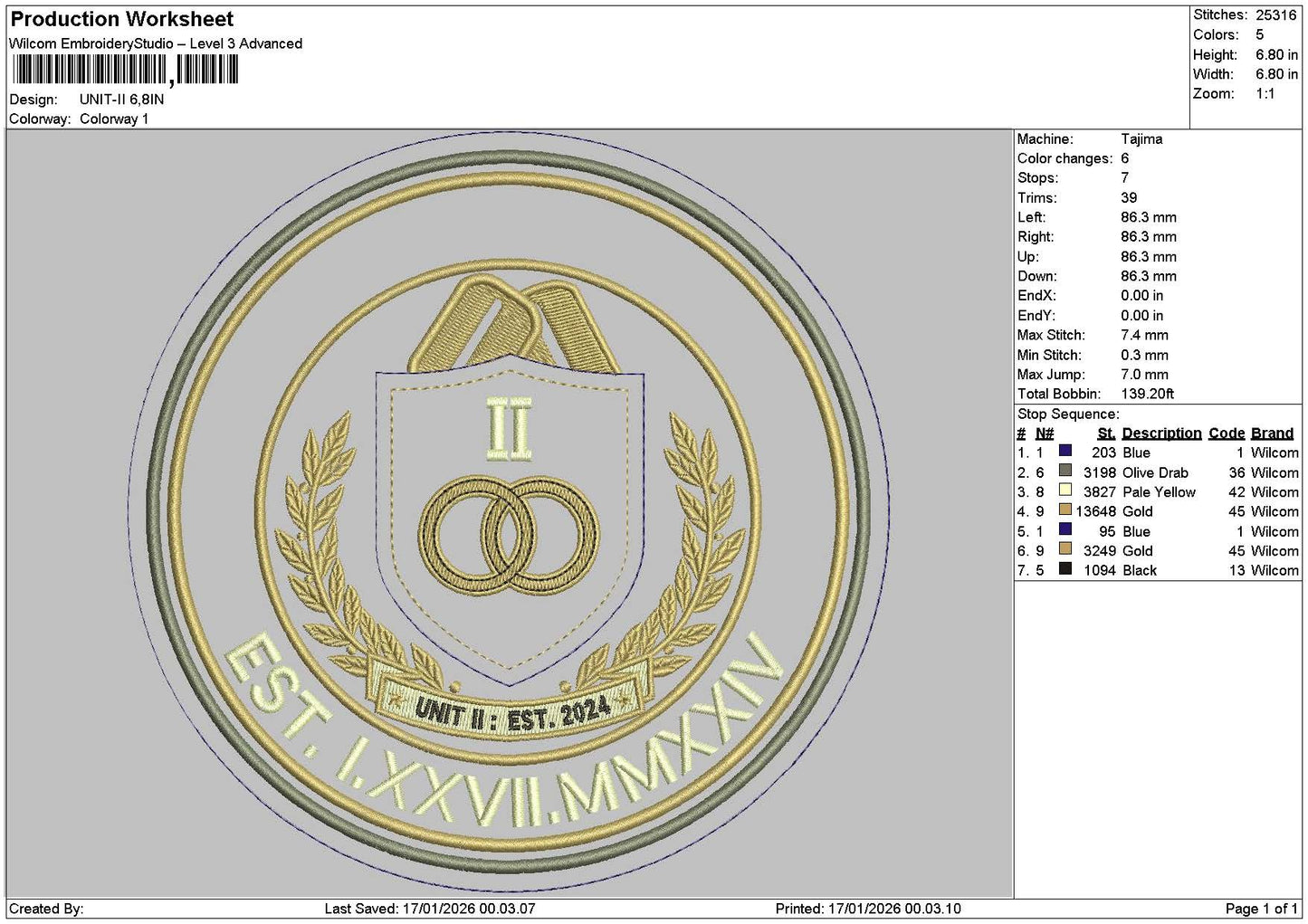The width and height of the screenshot is (1308, 924).
Task: Click the thread code '36' for Olive Drab
Action: [x=1237, y=472]
